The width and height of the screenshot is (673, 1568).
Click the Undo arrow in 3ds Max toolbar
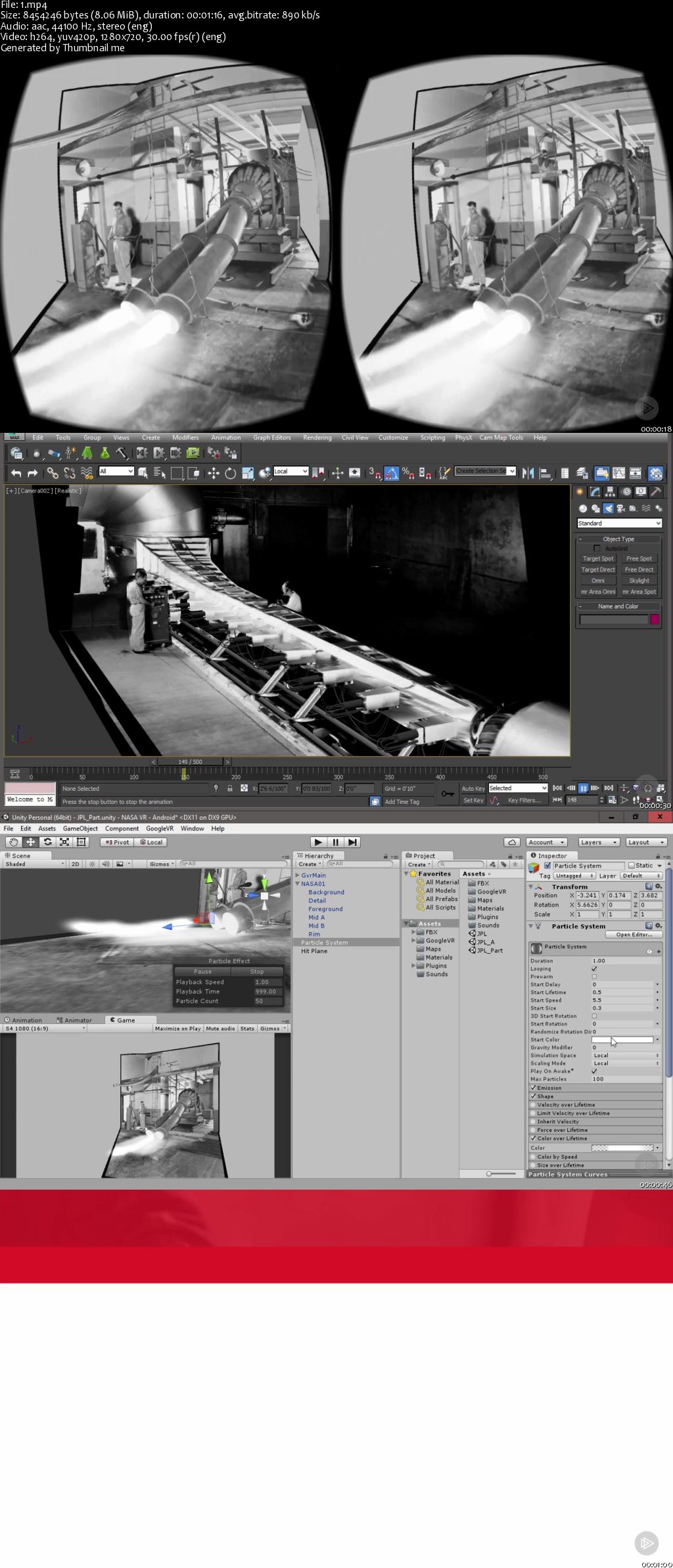tap(16, 473)
